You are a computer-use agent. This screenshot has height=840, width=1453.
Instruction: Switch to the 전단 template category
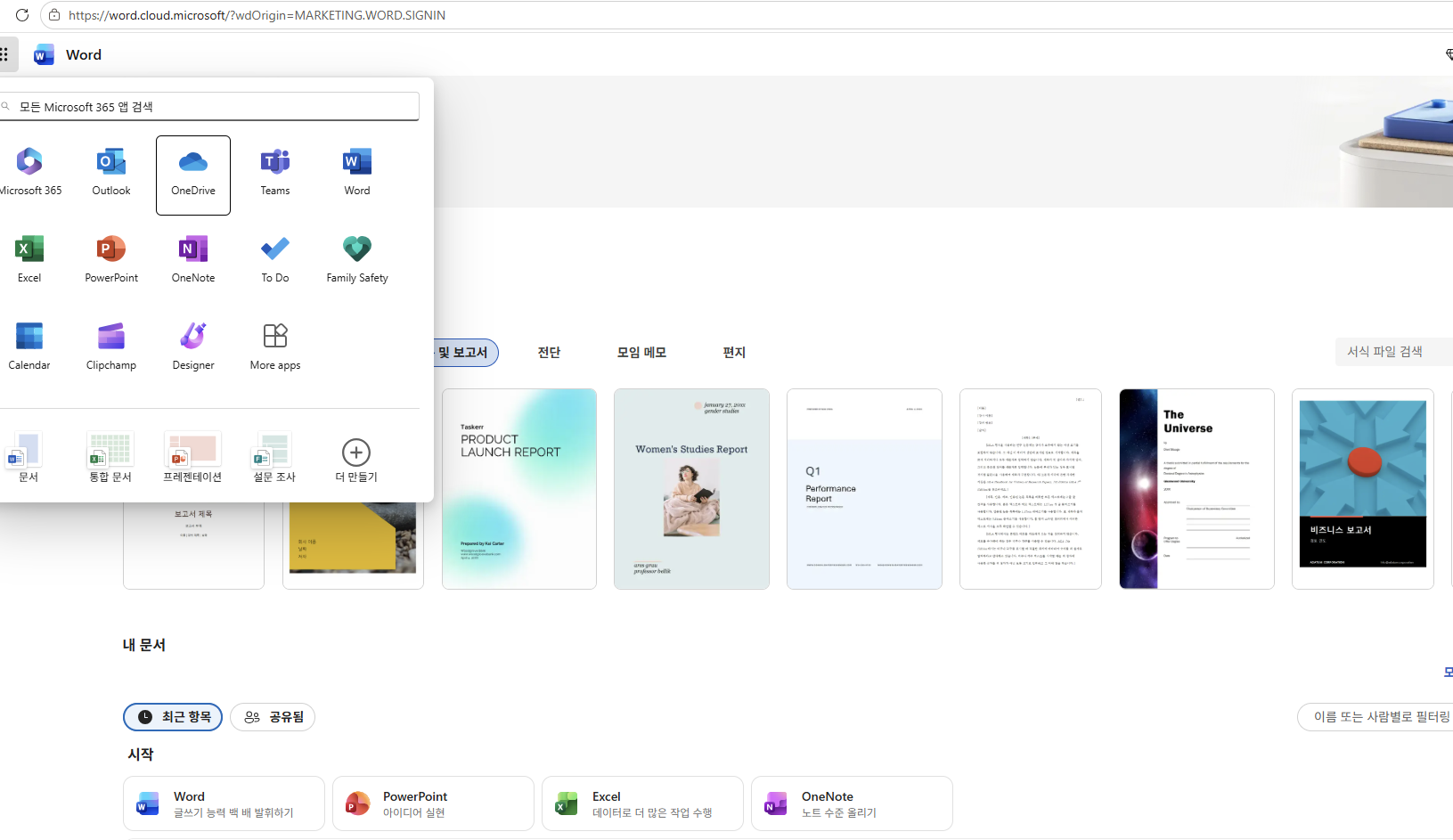click(549, 353)
